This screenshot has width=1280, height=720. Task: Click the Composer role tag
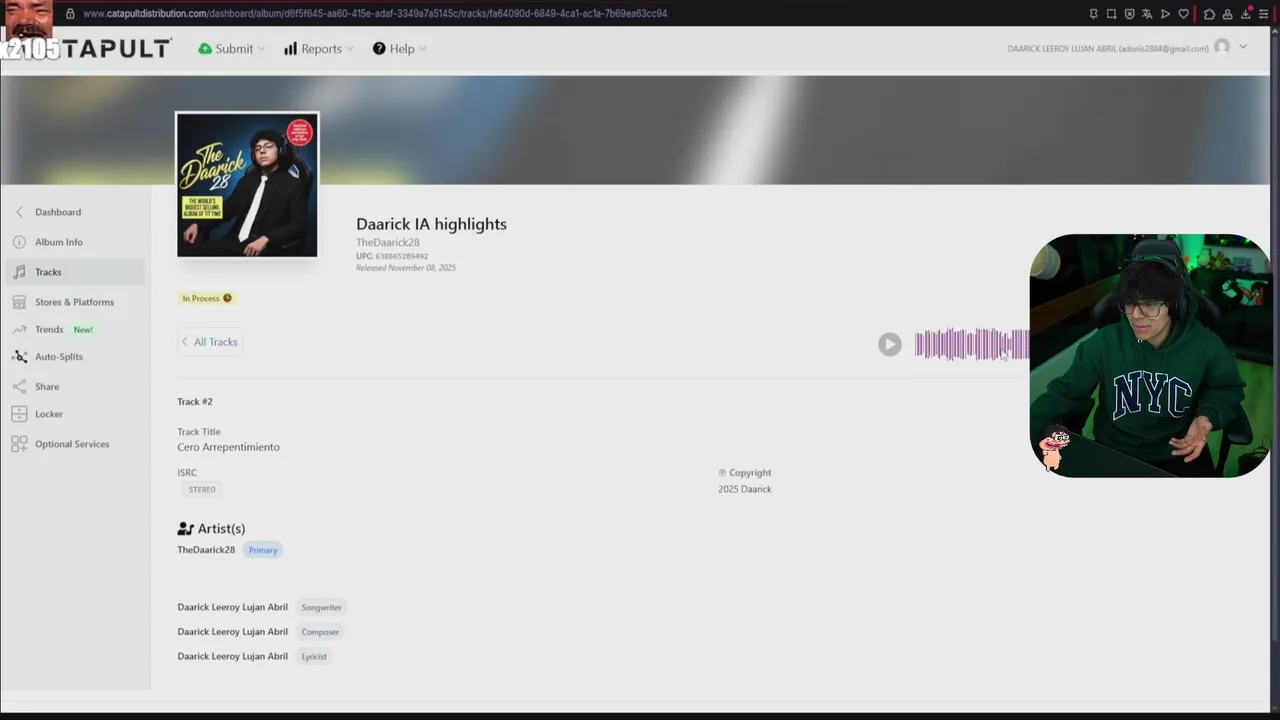tap(320, 632)
